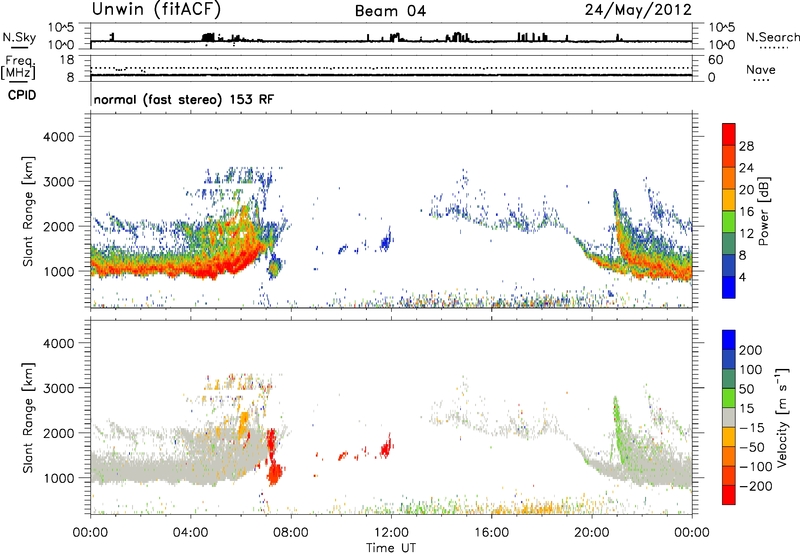Click the '16:00' time axis tick label
The width and height of the screenshot is (800, 554).
(x=491, y=533)
